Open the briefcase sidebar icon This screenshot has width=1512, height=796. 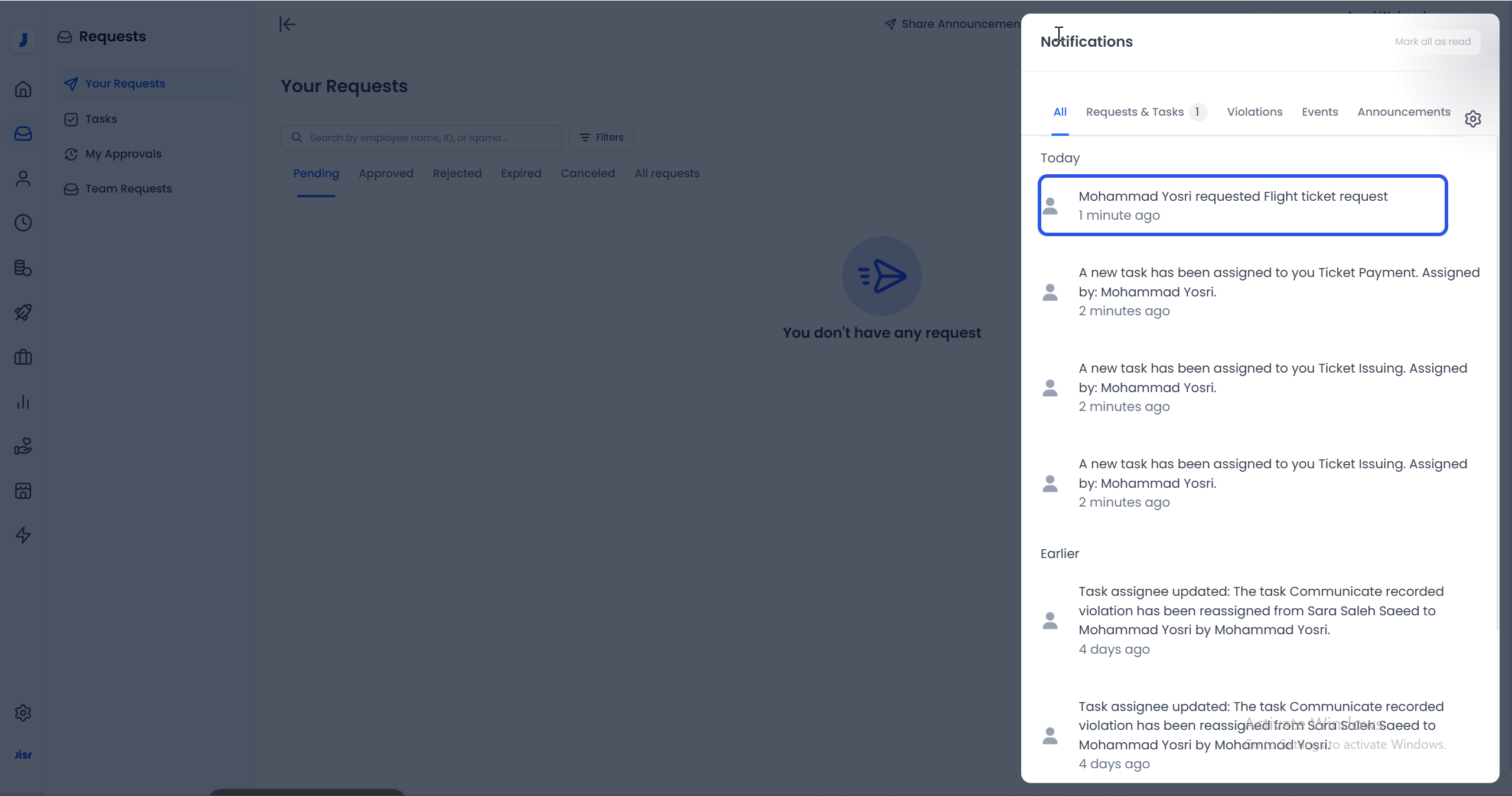pyautogui.click(x=23, y=357)
